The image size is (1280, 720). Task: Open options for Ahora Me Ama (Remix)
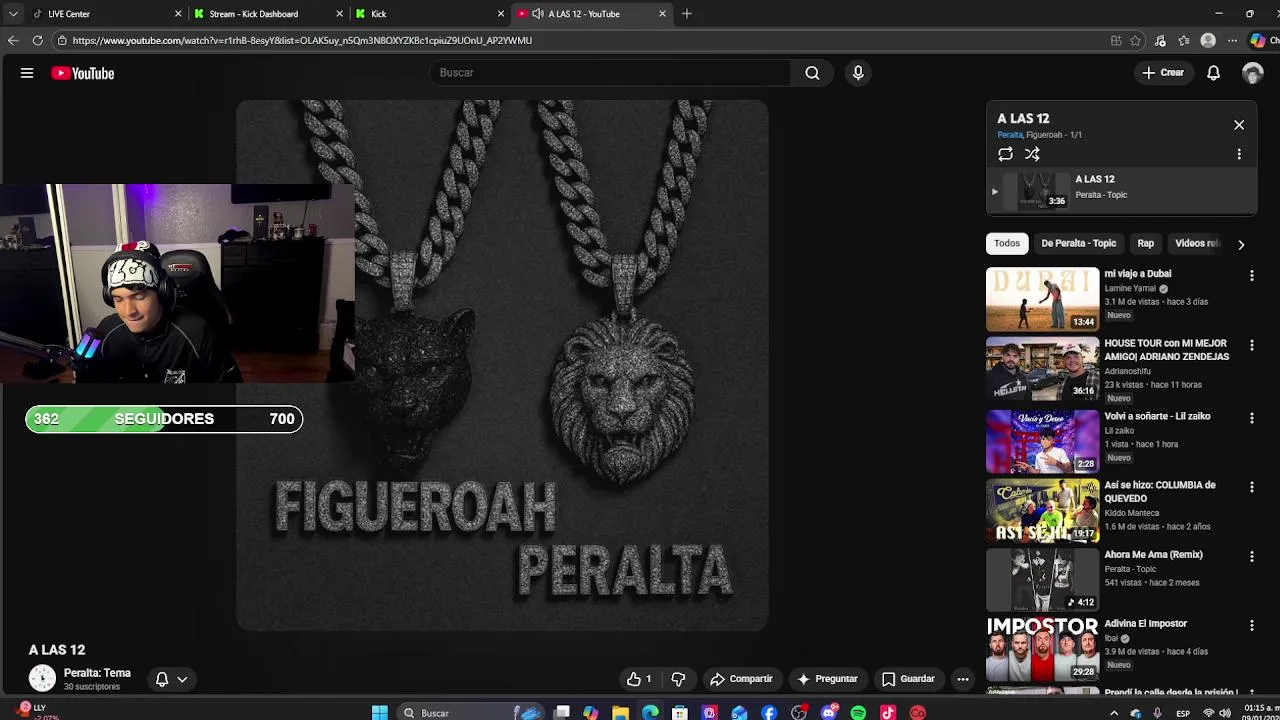1251,557
